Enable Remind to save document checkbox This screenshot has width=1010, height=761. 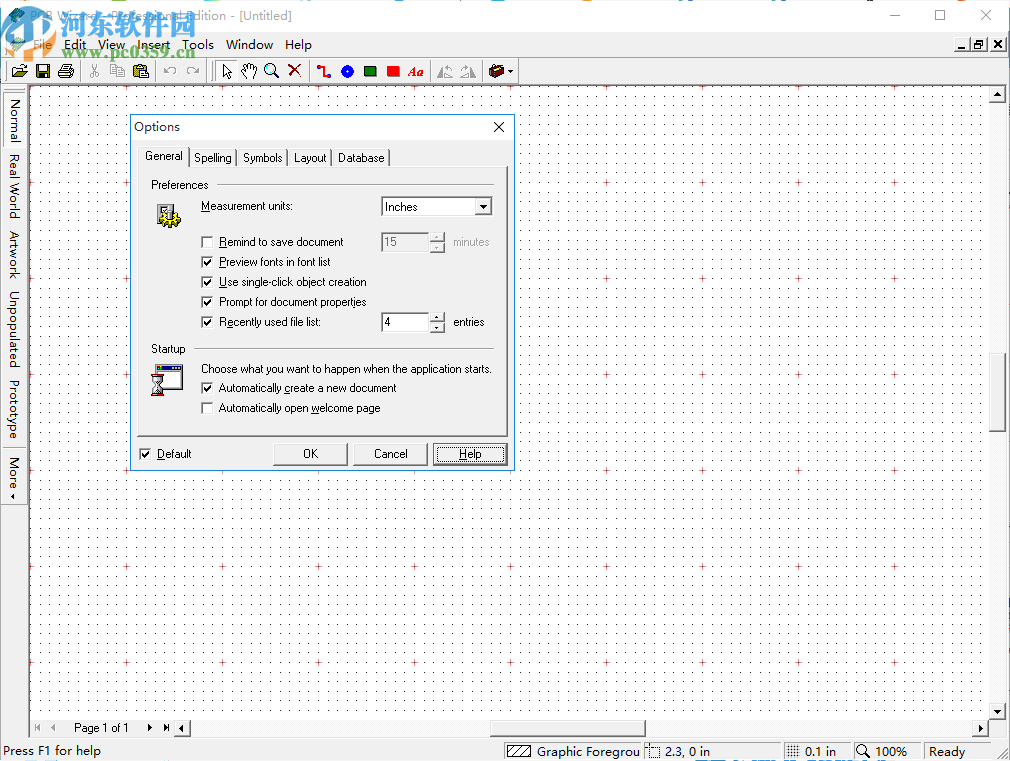coord(207,242)
